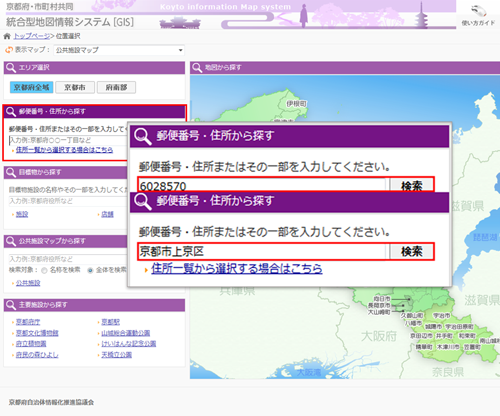Focus the address field with 京都府○○一丁目 placeholder
This screenshot has height=416, width=500.
pos(68,140)
